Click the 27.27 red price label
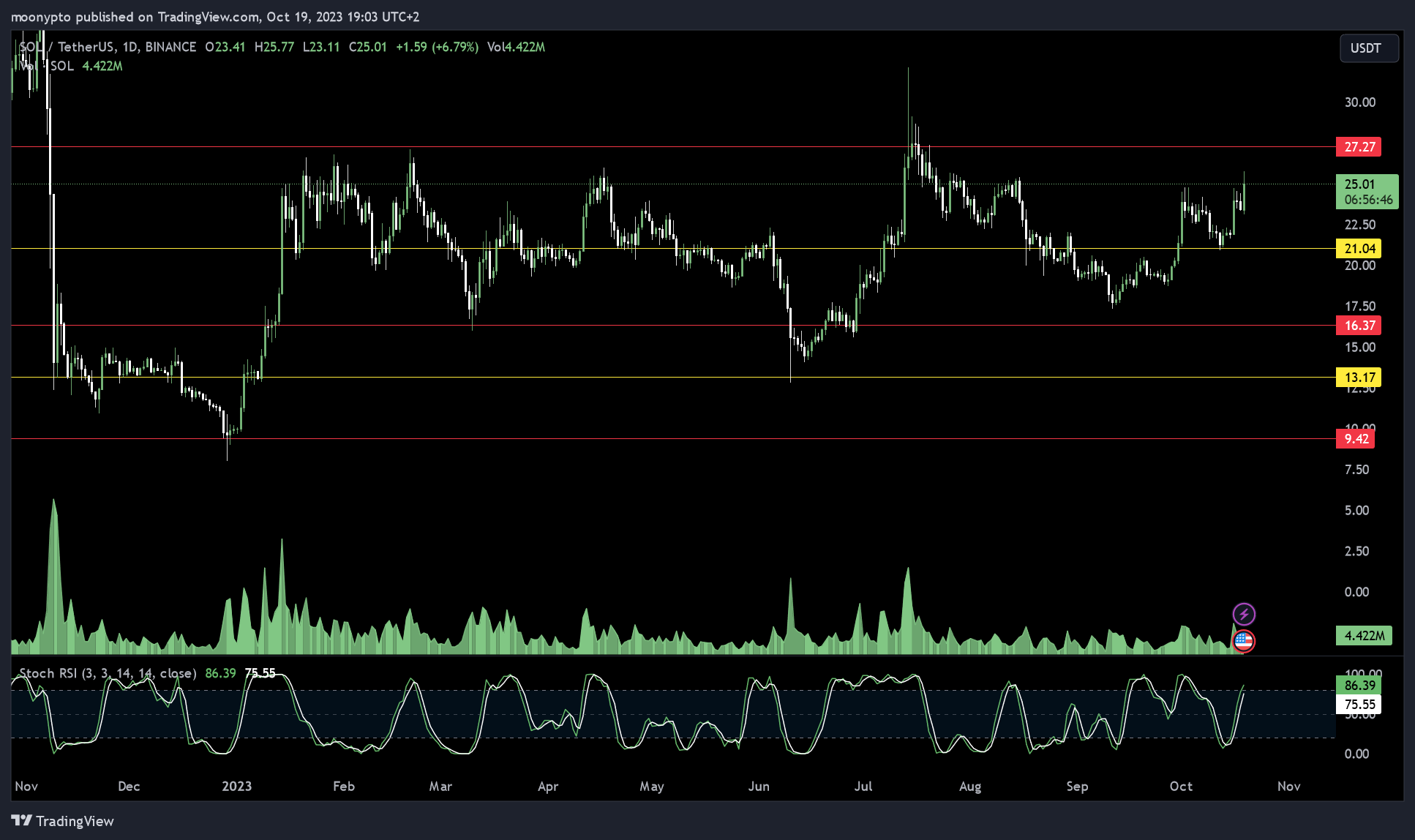The image size is (1415, 840). 1359,147
